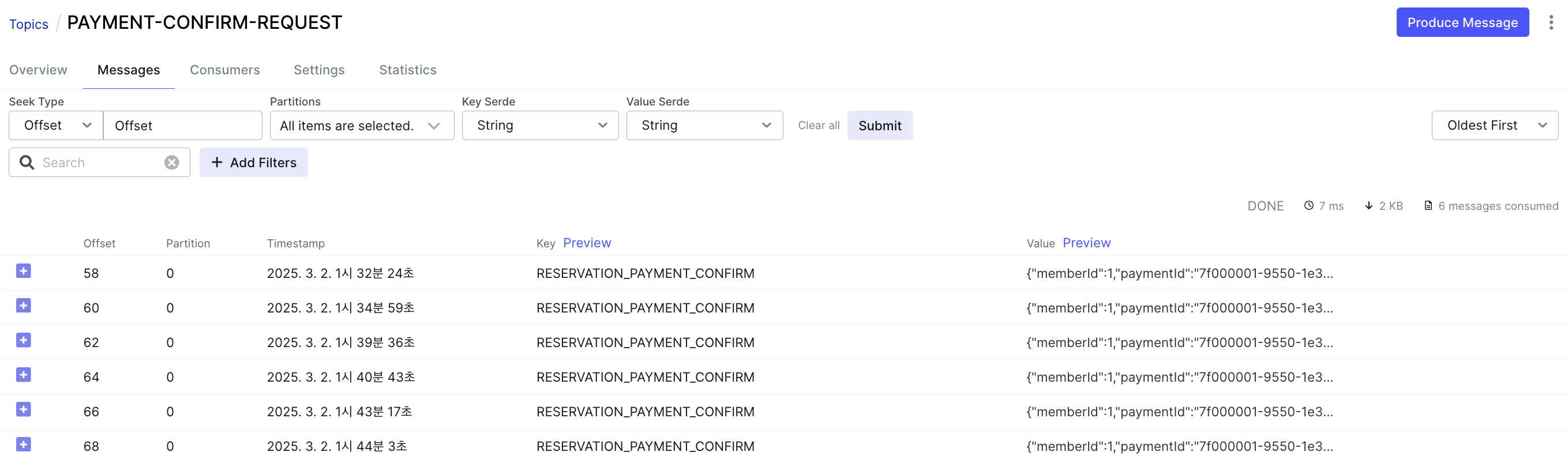Submit the message seek filters
The height and width of the screenshot is (467, 1568).
880,125
